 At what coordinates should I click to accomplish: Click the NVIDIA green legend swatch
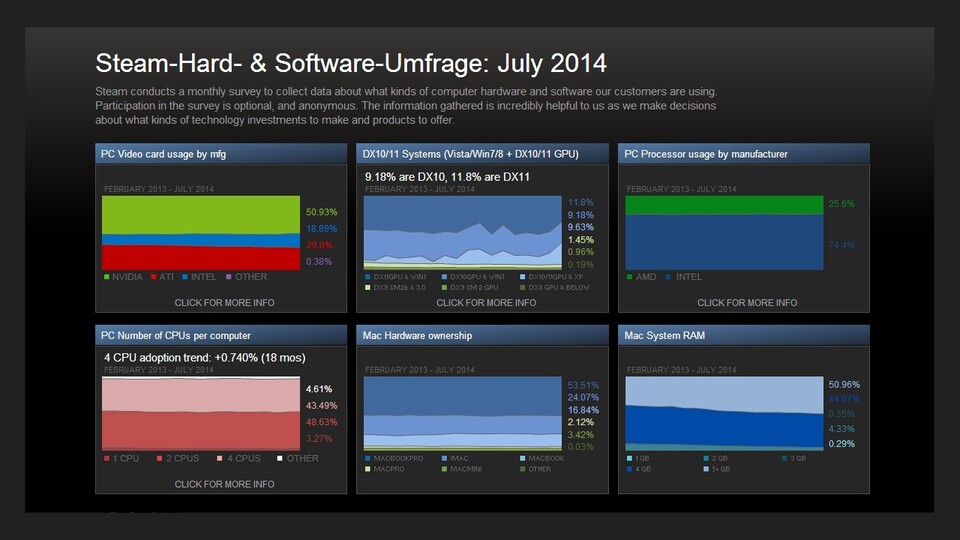(106, 277)
